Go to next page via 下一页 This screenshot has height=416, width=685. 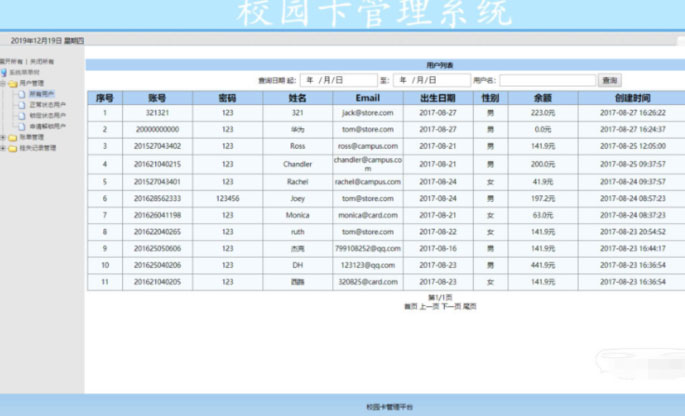(450, 306)
